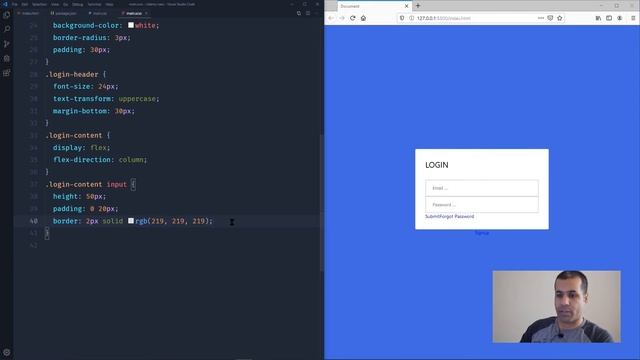Reload the page in Firefox
The image size is (640, 360).
353,18
